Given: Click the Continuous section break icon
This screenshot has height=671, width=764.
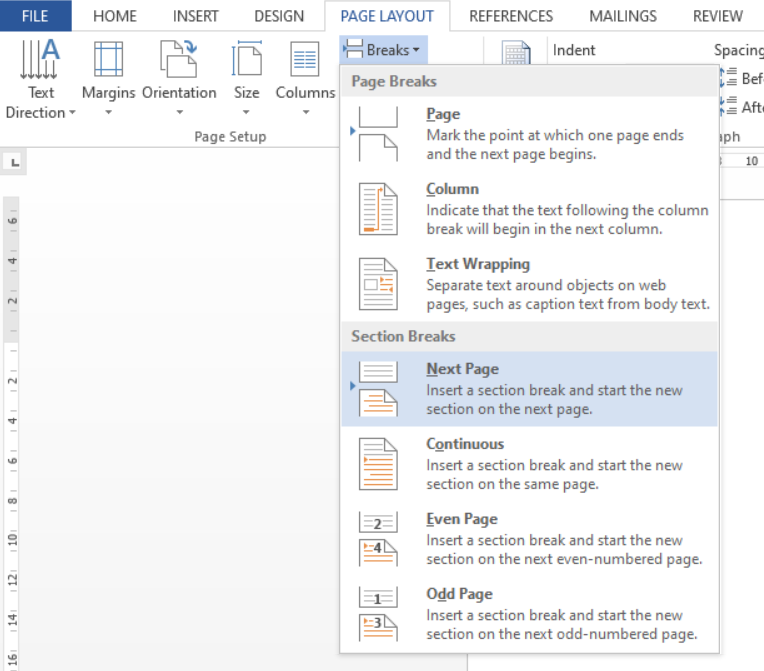Looking at the screenshot, I should point(378,464).
